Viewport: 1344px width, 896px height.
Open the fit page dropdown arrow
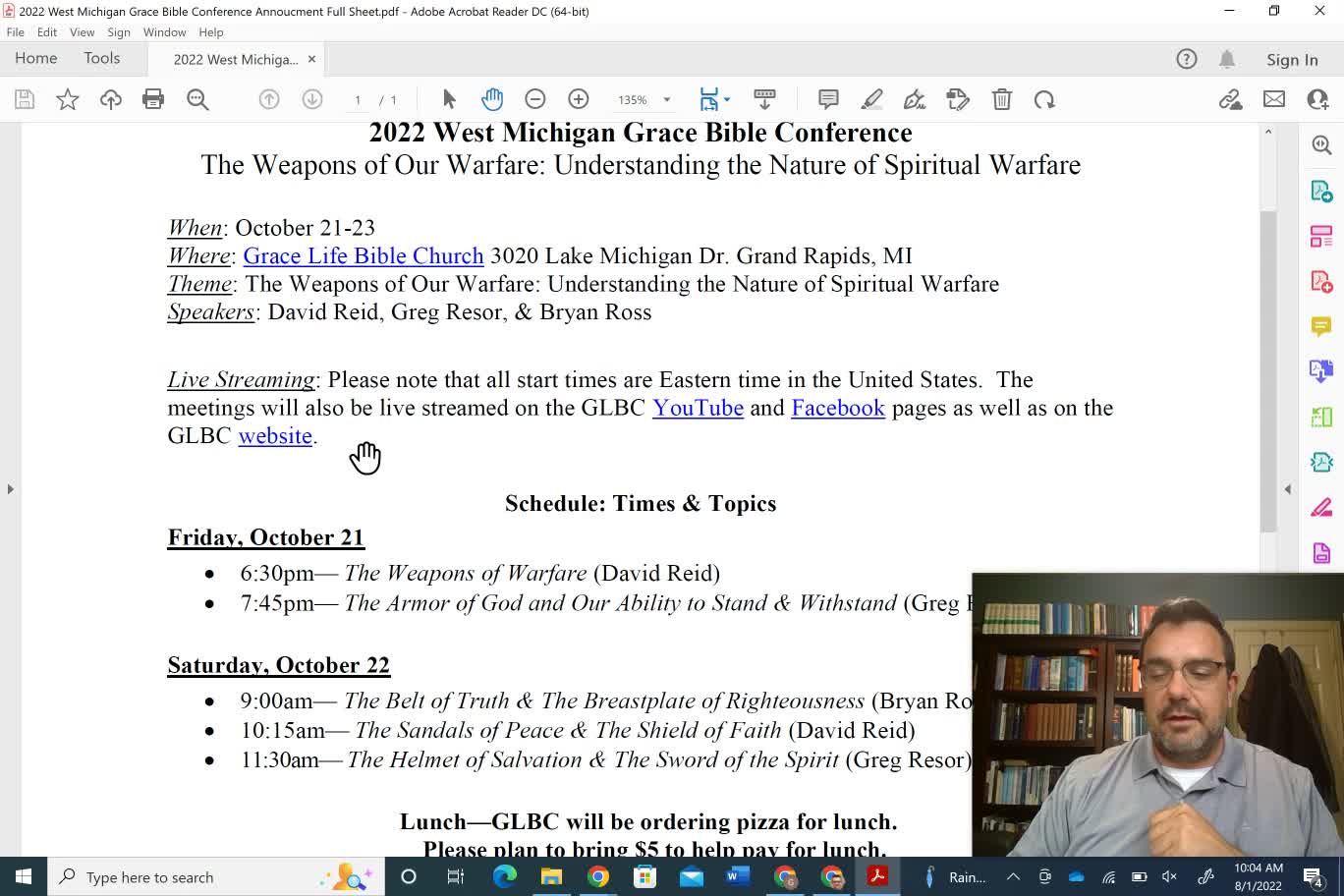point(727,99)
